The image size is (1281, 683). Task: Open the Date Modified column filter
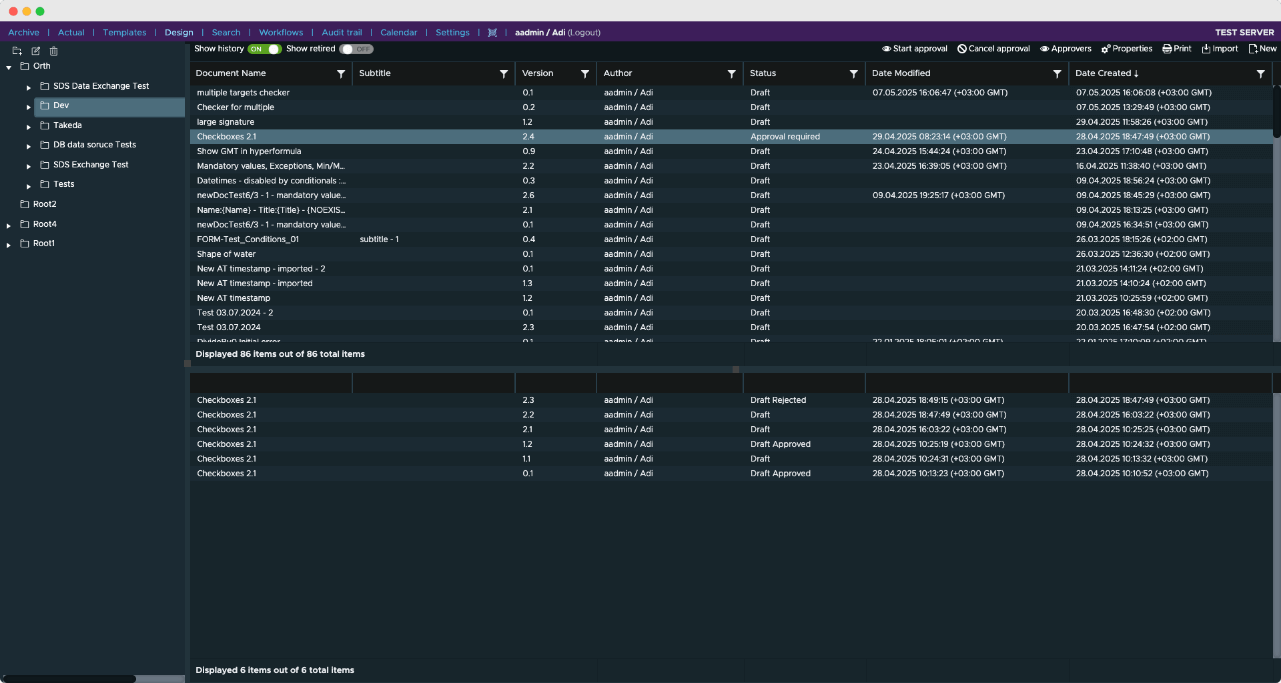pos(1057,73)
